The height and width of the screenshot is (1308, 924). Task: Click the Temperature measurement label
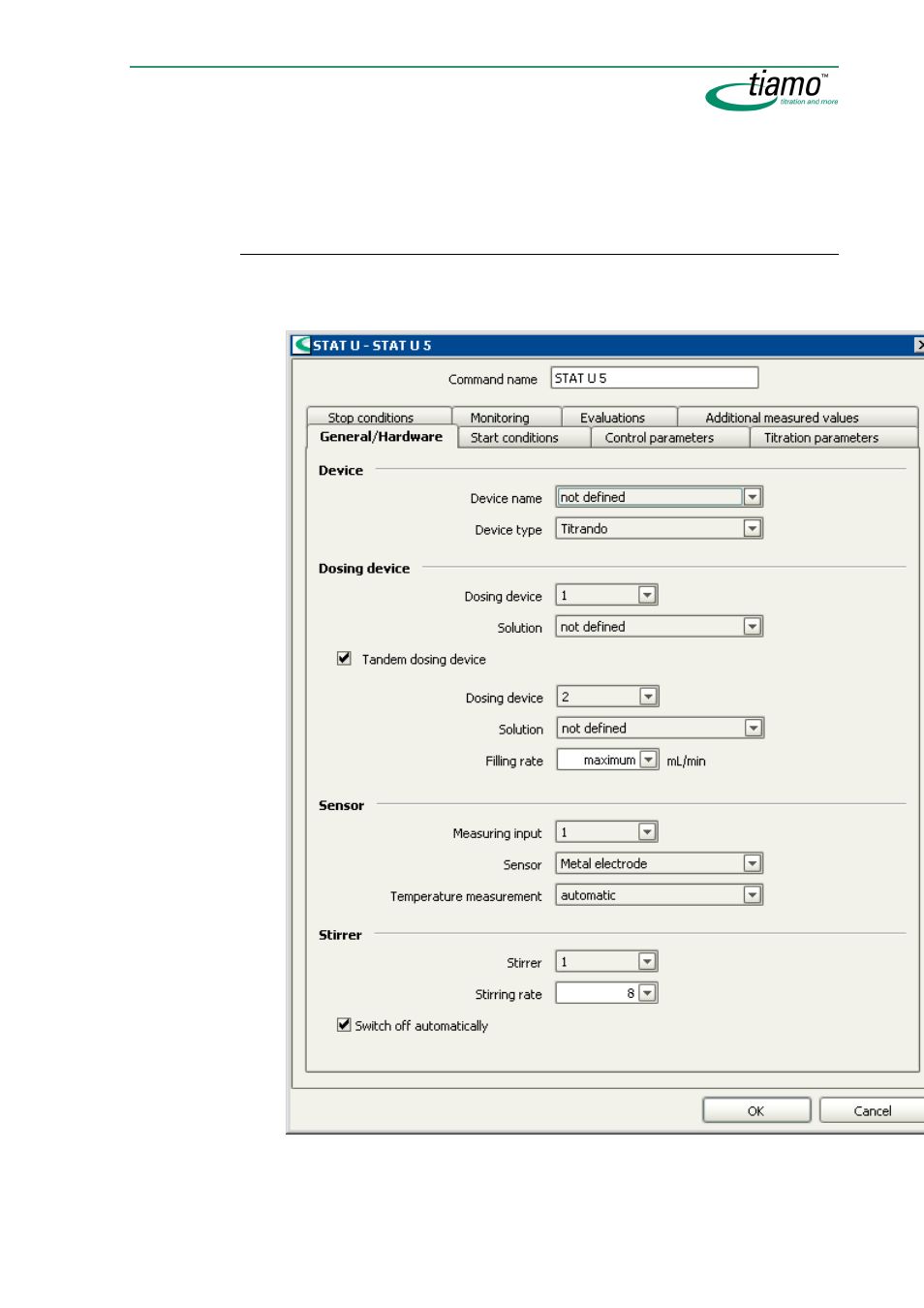(466, 896)
